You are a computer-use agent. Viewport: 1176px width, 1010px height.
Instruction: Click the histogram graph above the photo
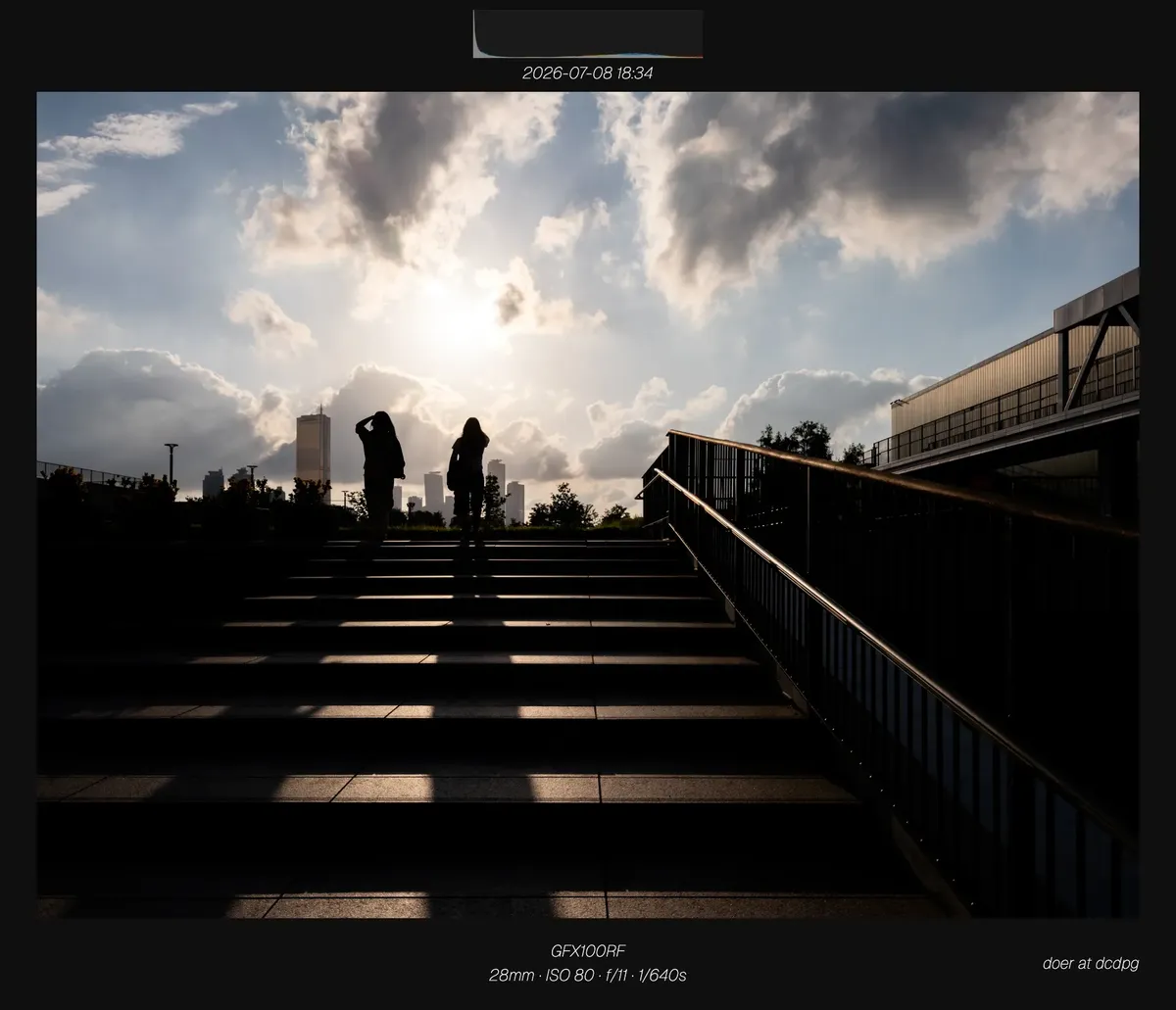(x=587, y=34)
